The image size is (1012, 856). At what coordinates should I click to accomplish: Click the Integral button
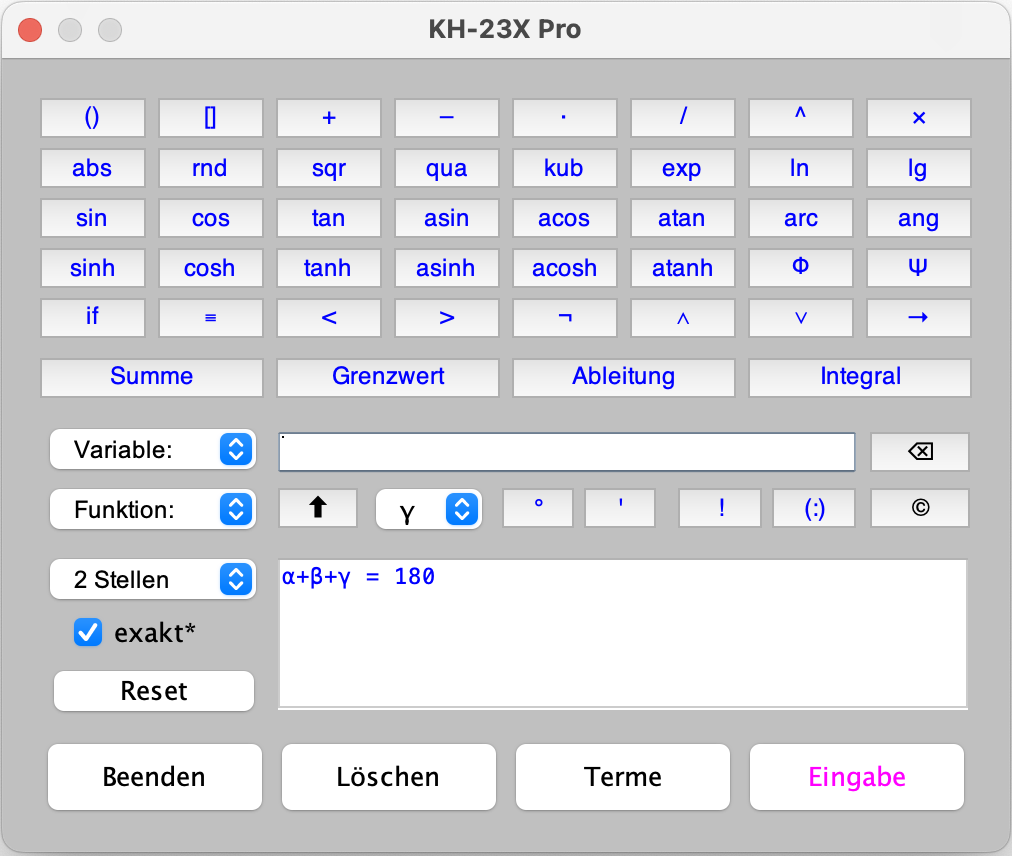coord(860,377)
